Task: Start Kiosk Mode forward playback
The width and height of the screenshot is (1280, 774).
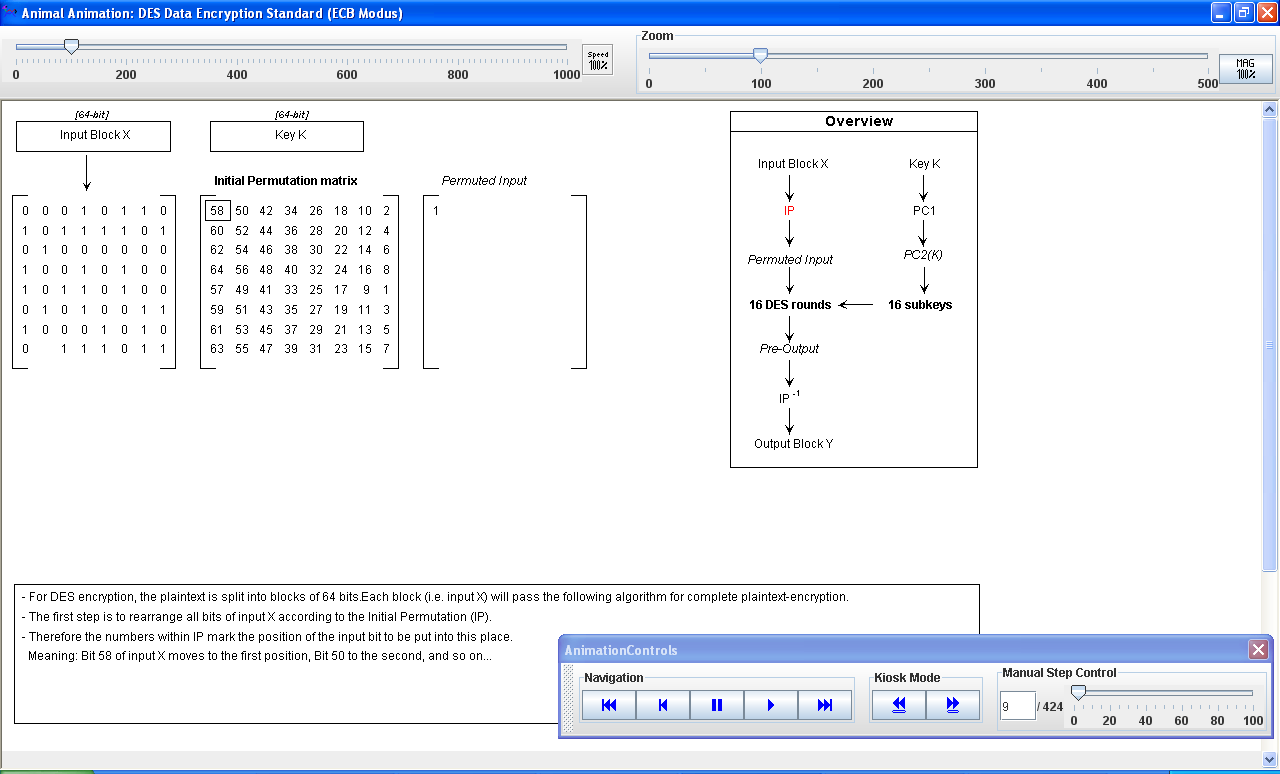Action: click(953, 705)
